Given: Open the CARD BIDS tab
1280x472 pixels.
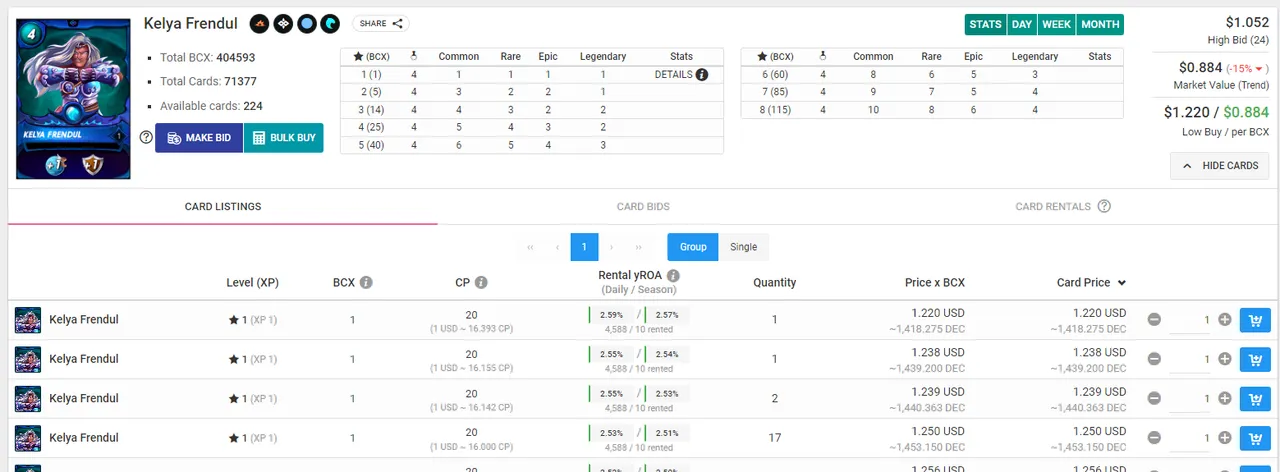Looking at the screenshot, I should tap(643, 206).
